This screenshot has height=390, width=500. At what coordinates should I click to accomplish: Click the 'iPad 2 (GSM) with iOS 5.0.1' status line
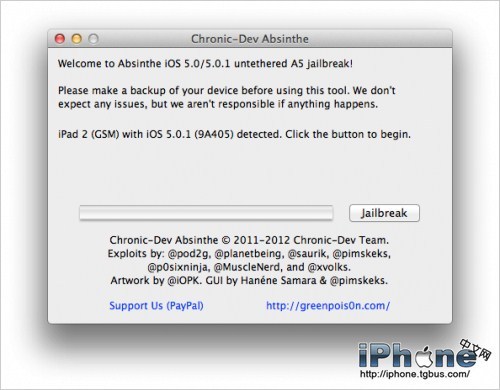234,134
